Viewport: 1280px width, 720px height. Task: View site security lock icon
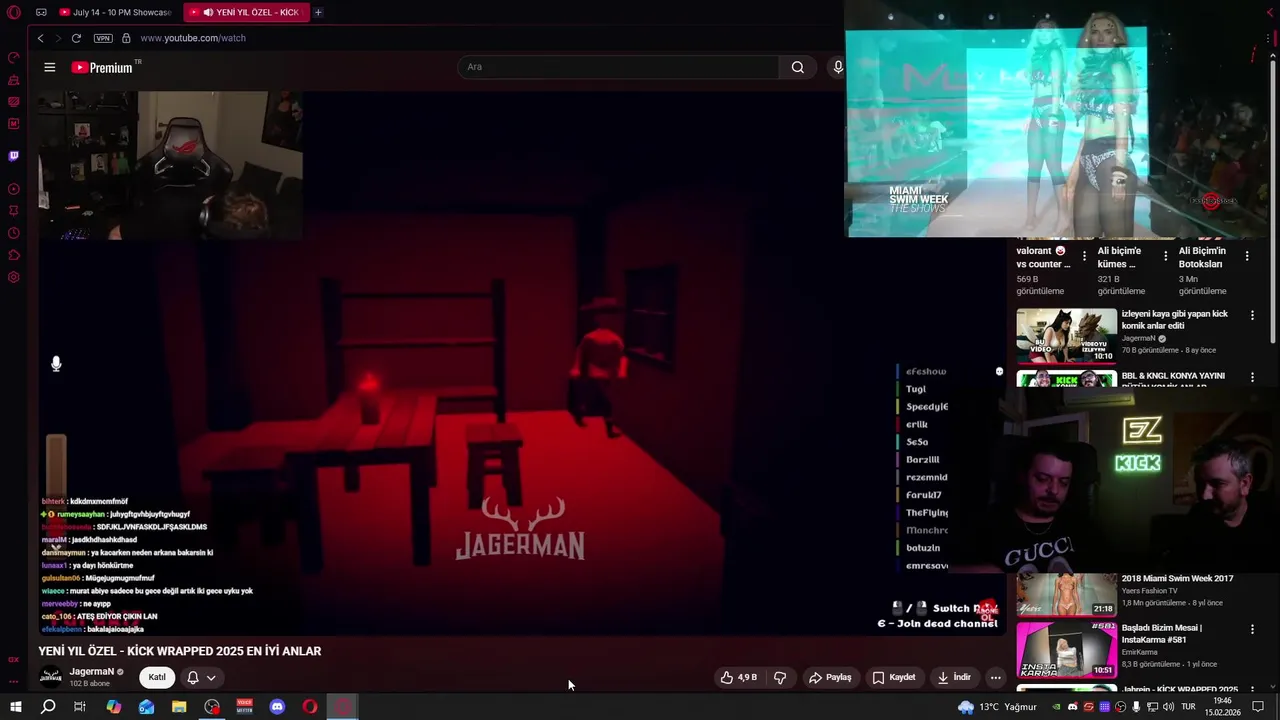[x=126, y=38]
